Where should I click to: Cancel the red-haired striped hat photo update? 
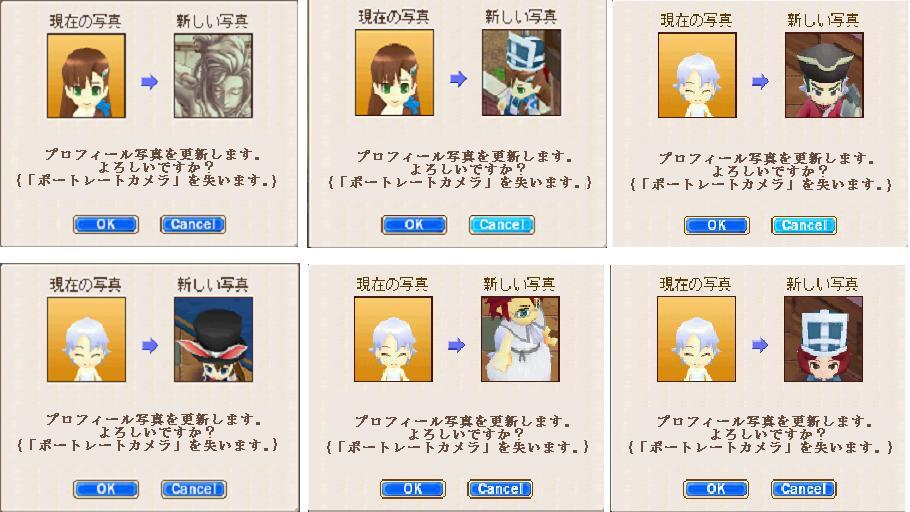pyautogui.click(x=803, y=489)
